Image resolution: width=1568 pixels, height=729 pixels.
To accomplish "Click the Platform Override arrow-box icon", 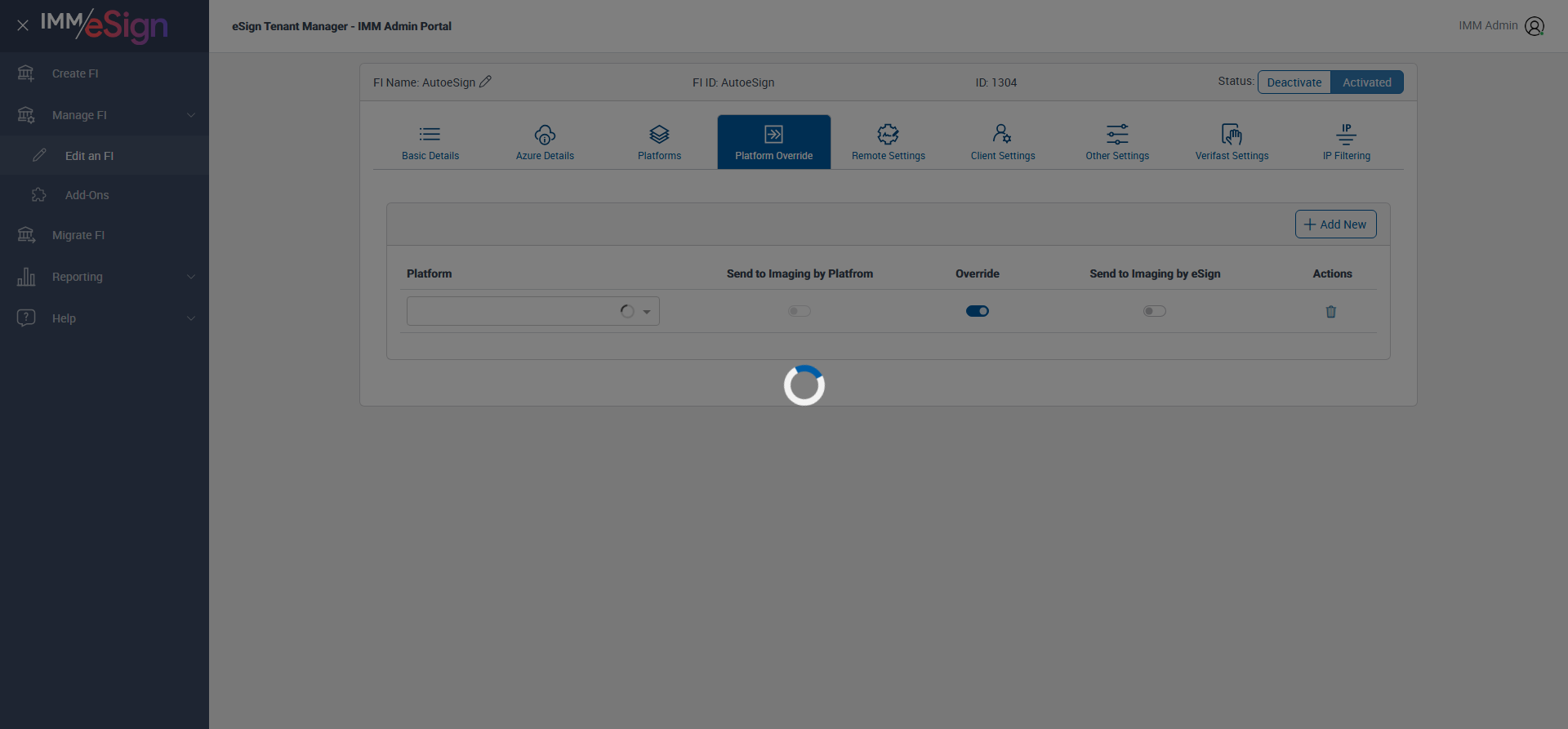I will pos(773,134).
